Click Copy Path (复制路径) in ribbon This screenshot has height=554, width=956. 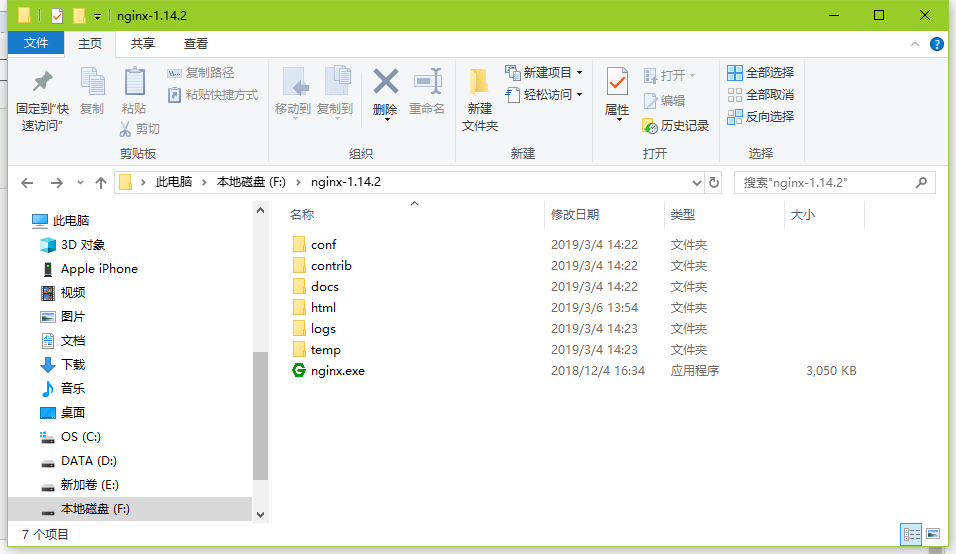[x=201, y=73]
